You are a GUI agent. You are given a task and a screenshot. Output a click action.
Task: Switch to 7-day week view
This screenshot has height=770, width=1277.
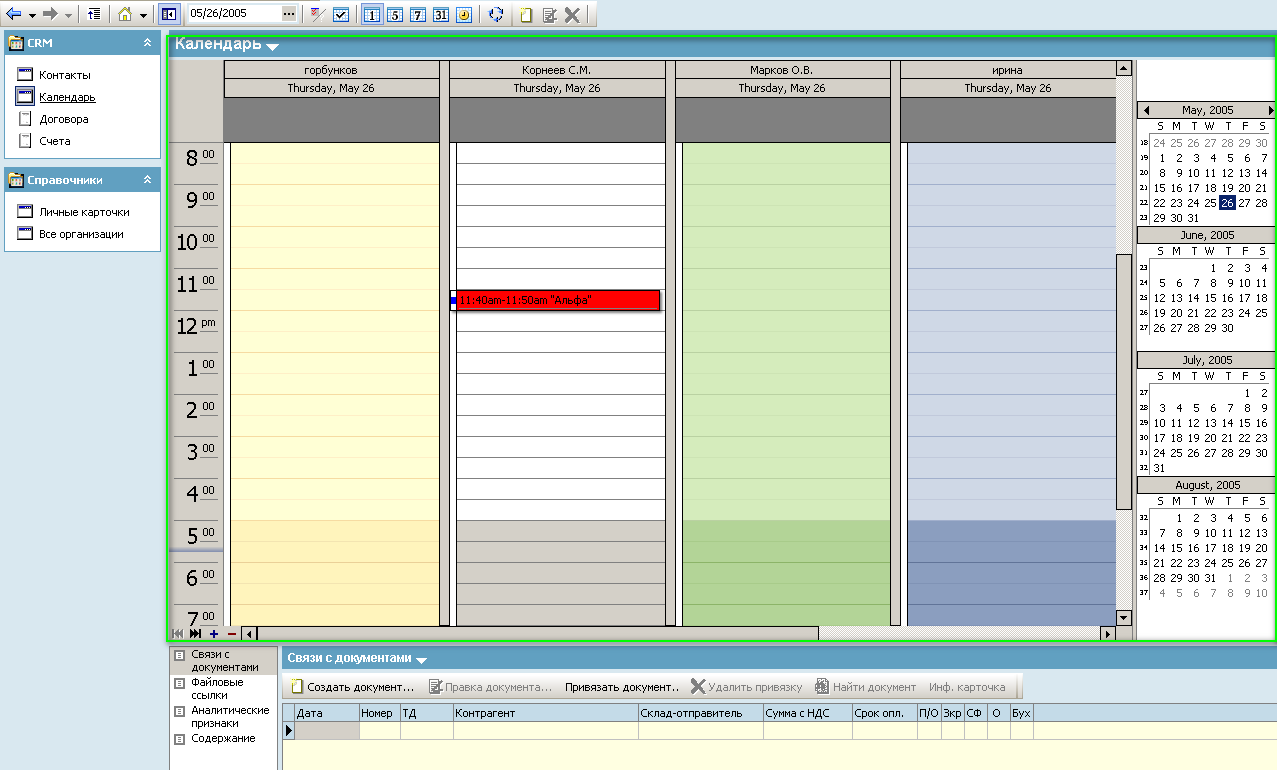click(x=417, y=14)
